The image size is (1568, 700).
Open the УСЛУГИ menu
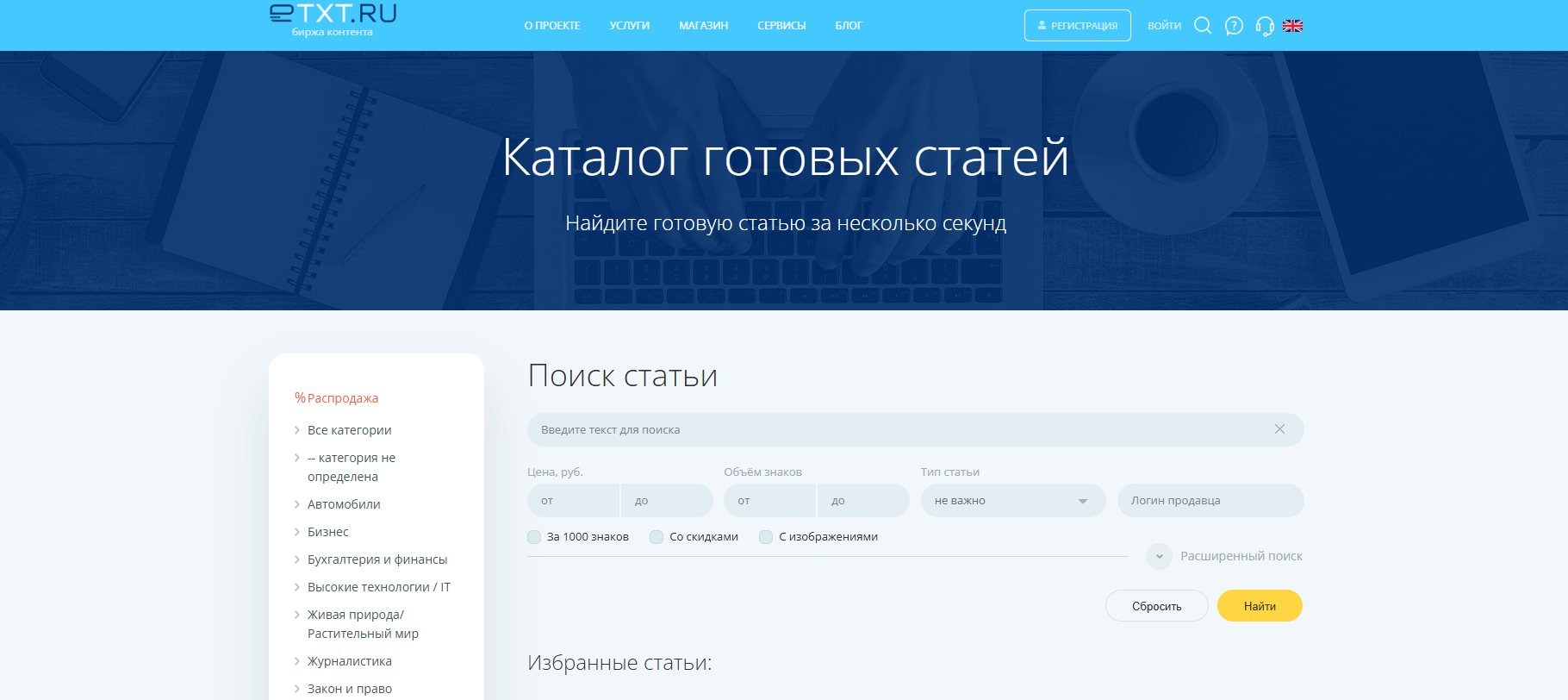point(629,26)
